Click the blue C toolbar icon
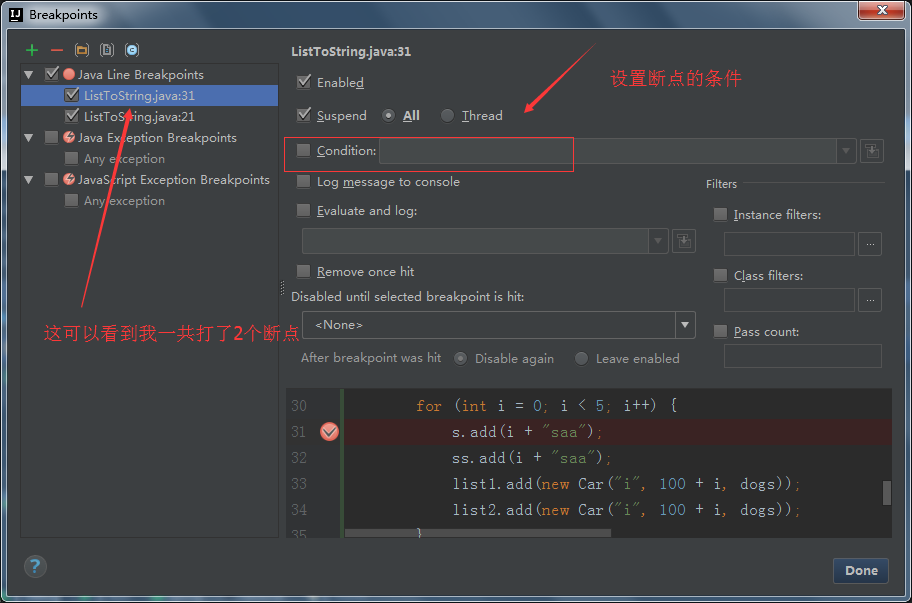The image size is (912, 603). tap(131, 49)
